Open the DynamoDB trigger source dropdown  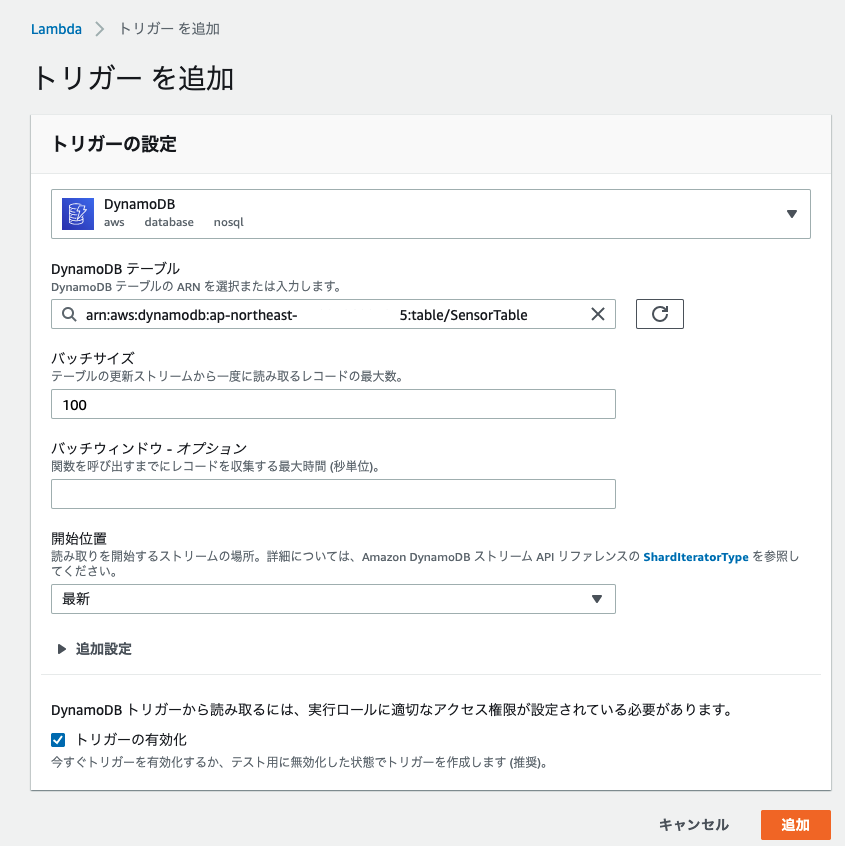tap(431, 214)
